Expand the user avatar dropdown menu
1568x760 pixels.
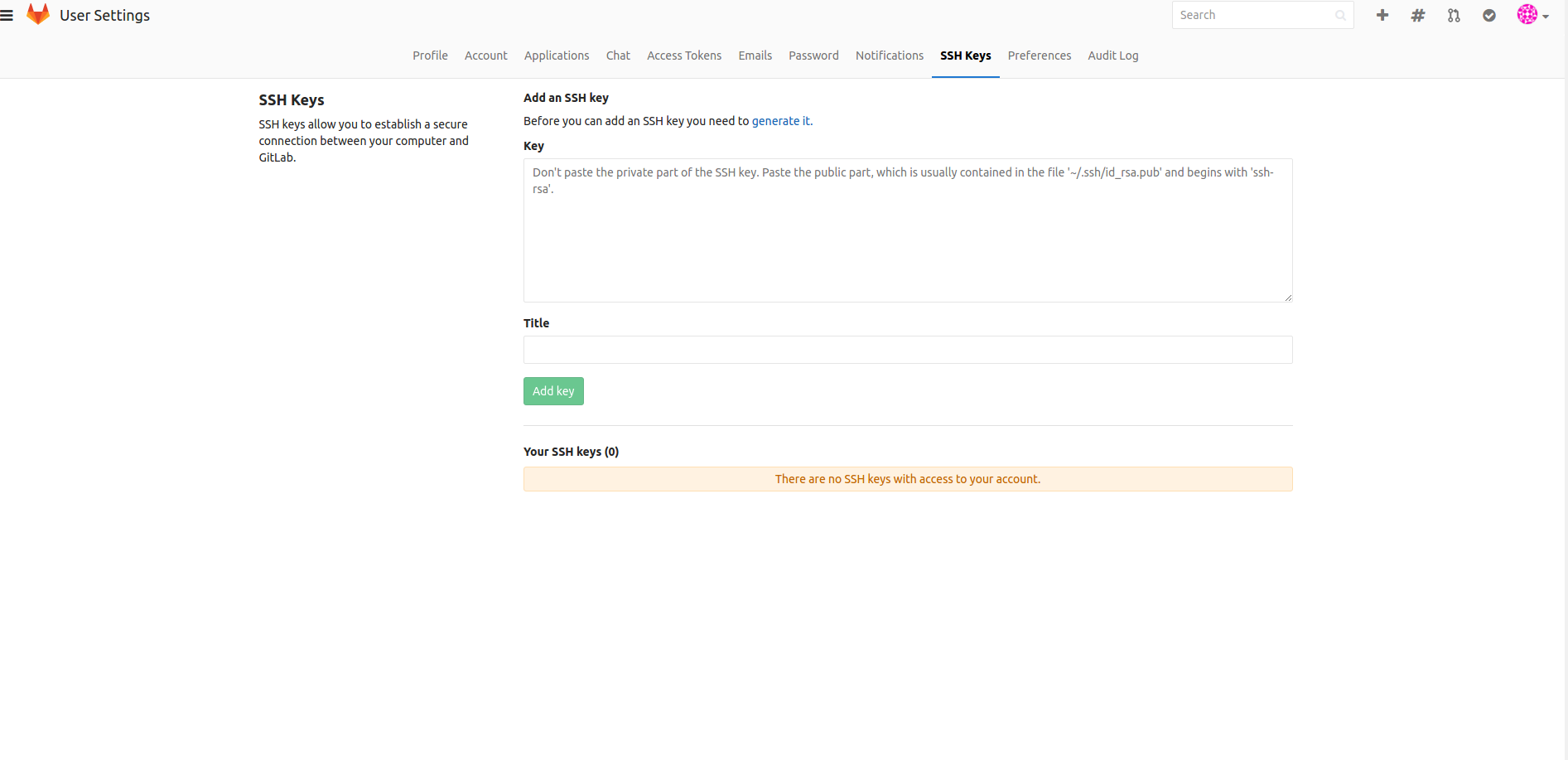click(1532, 15)
